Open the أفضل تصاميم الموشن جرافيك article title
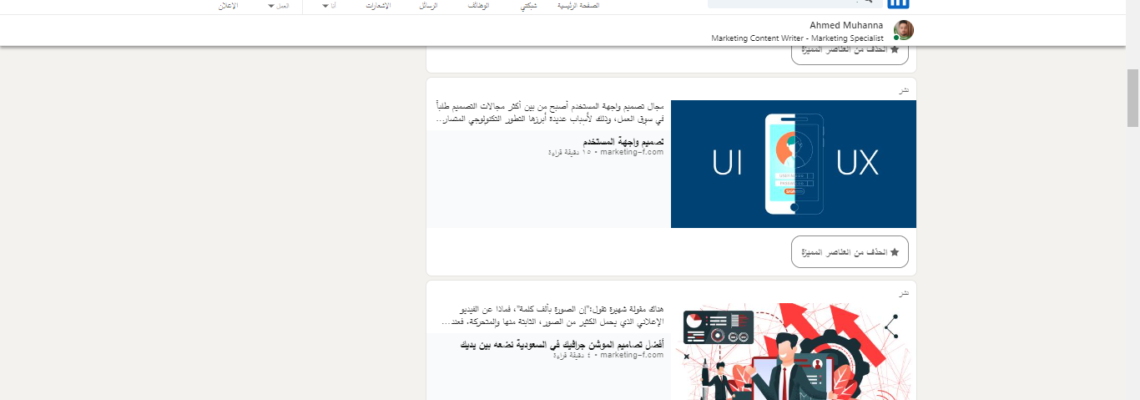 (562, 344)
